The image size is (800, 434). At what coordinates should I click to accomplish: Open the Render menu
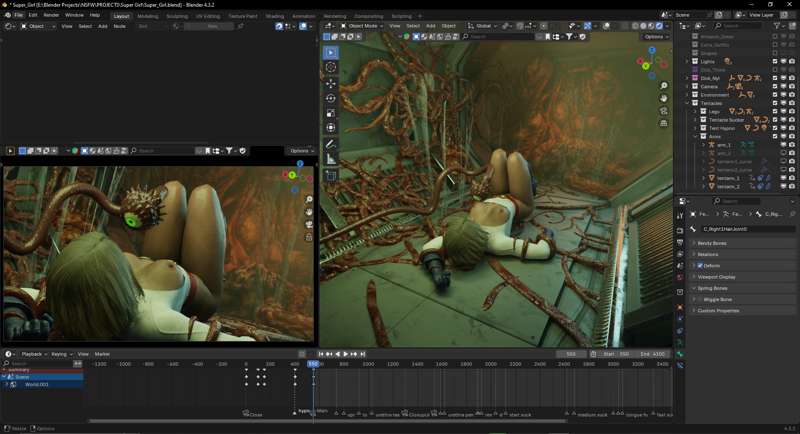point(51,15)
